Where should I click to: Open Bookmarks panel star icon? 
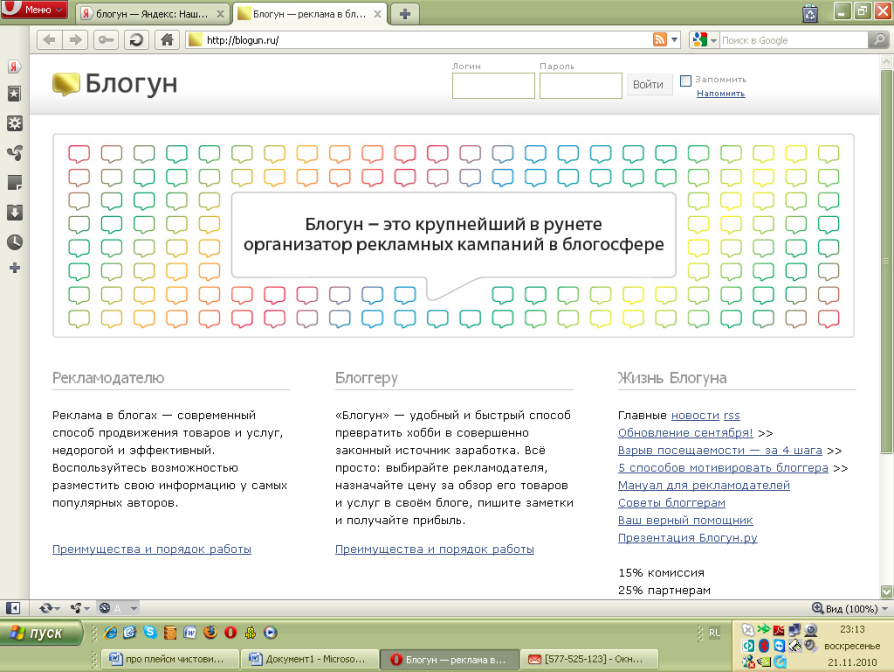pos(14,94)
